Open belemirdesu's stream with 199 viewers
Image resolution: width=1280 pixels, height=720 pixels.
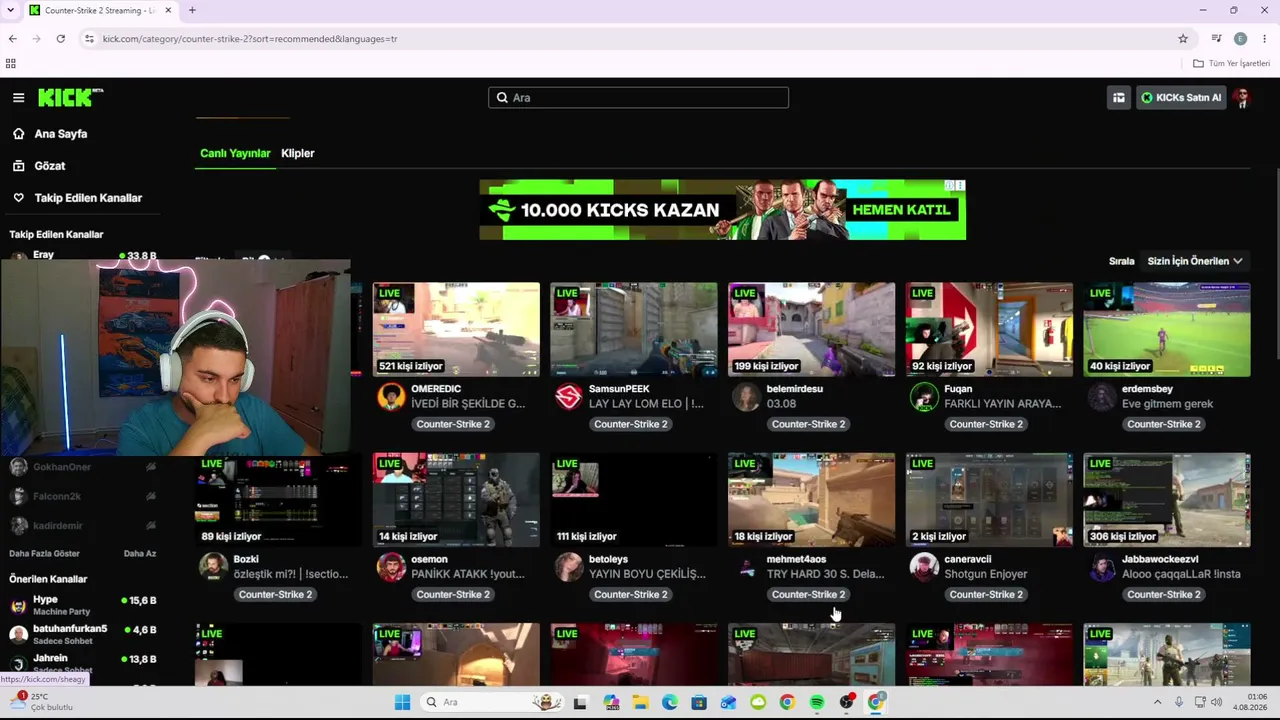tap(811, 329)
